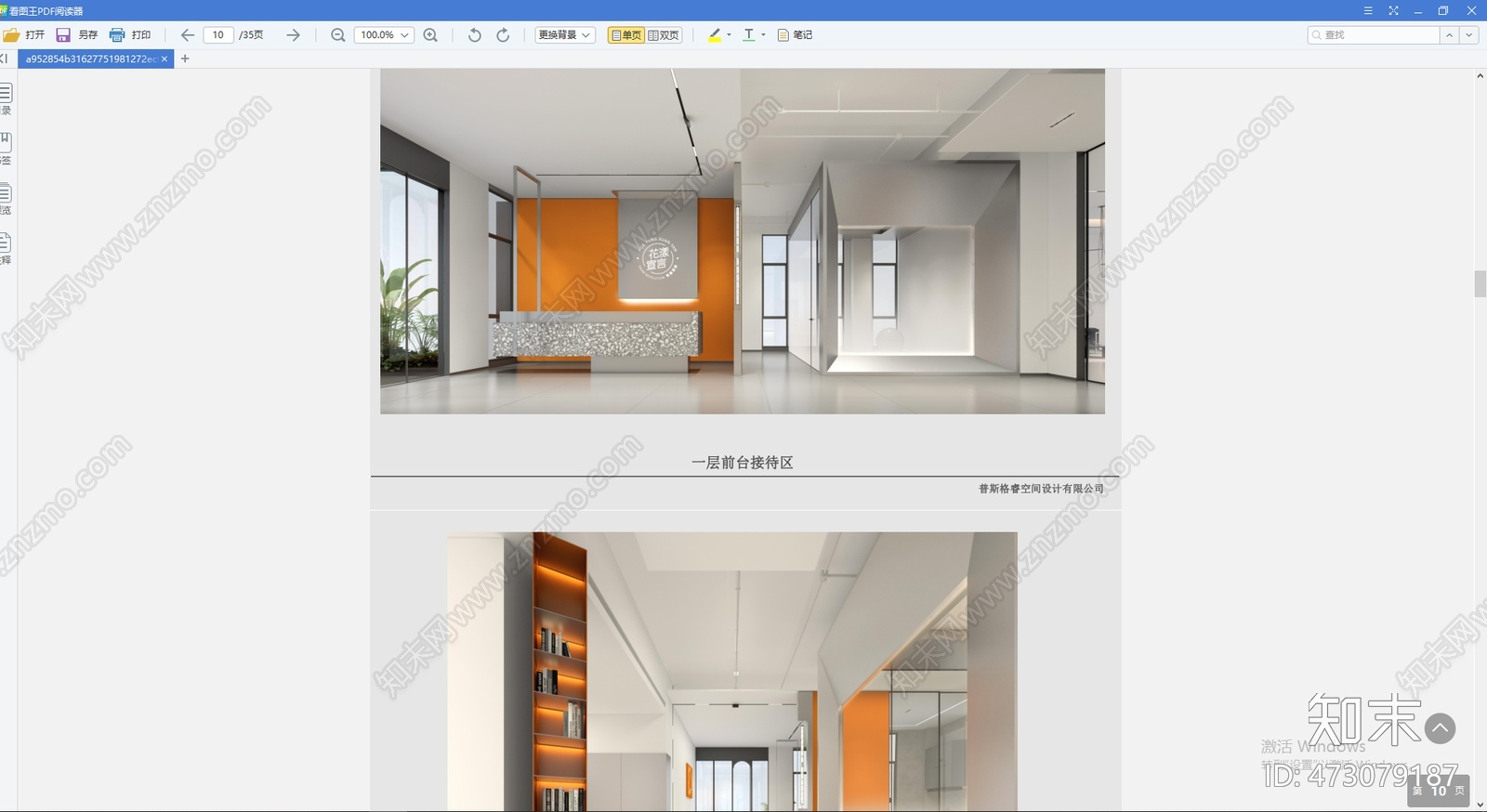
Task: Zoom out with minus magnifier
Action: tap(337, 34)
